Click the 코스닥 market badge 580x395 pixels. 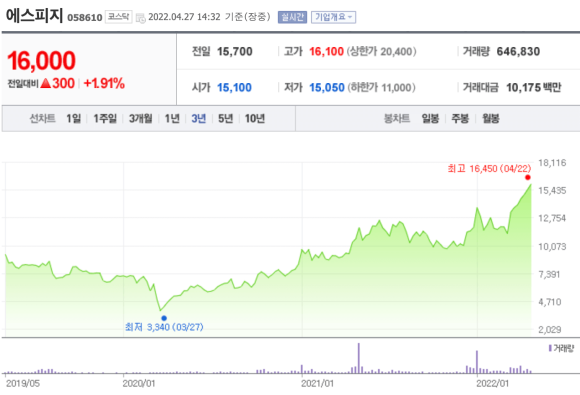[x=118, y=17]
